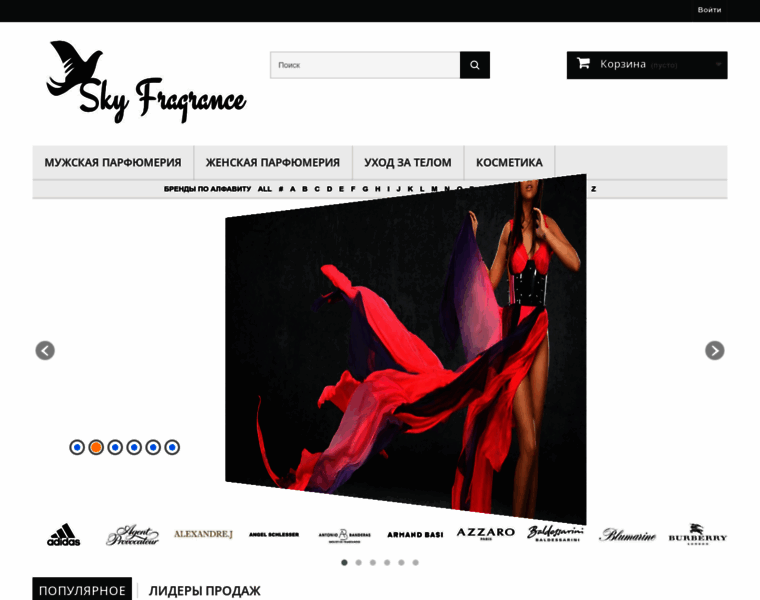Screen dimensions: 760x600
Task: Filter brands by letter B
Action: 305,189
